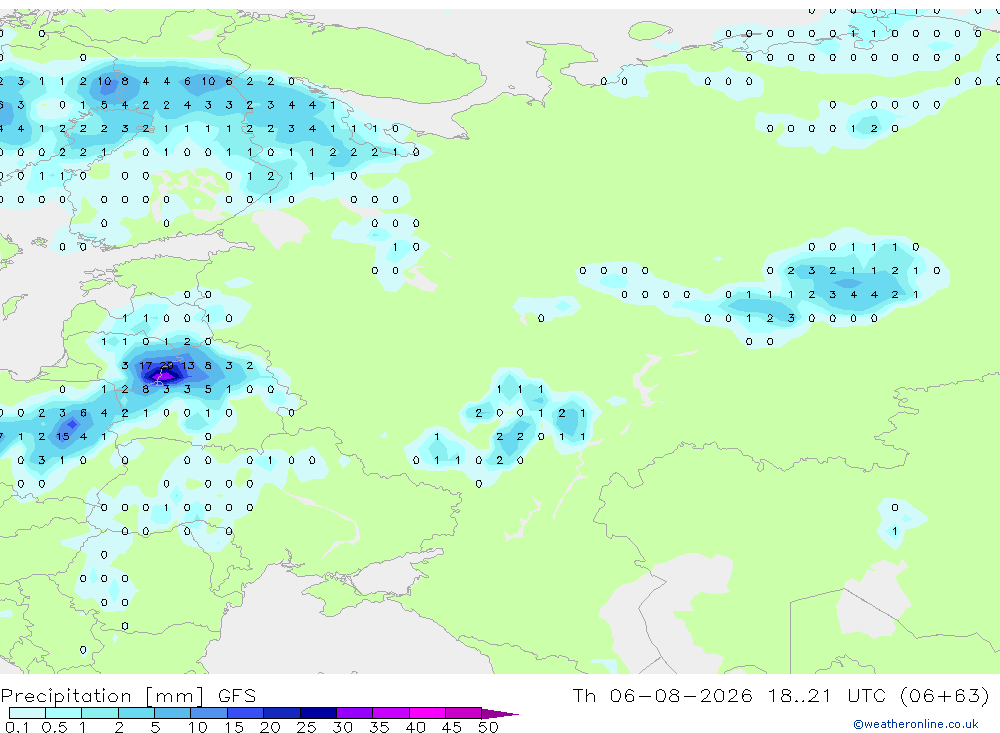Pick the 1–2 mm legend color box
The height and width of the screenshot is (733, 1000).
point(100,713)
